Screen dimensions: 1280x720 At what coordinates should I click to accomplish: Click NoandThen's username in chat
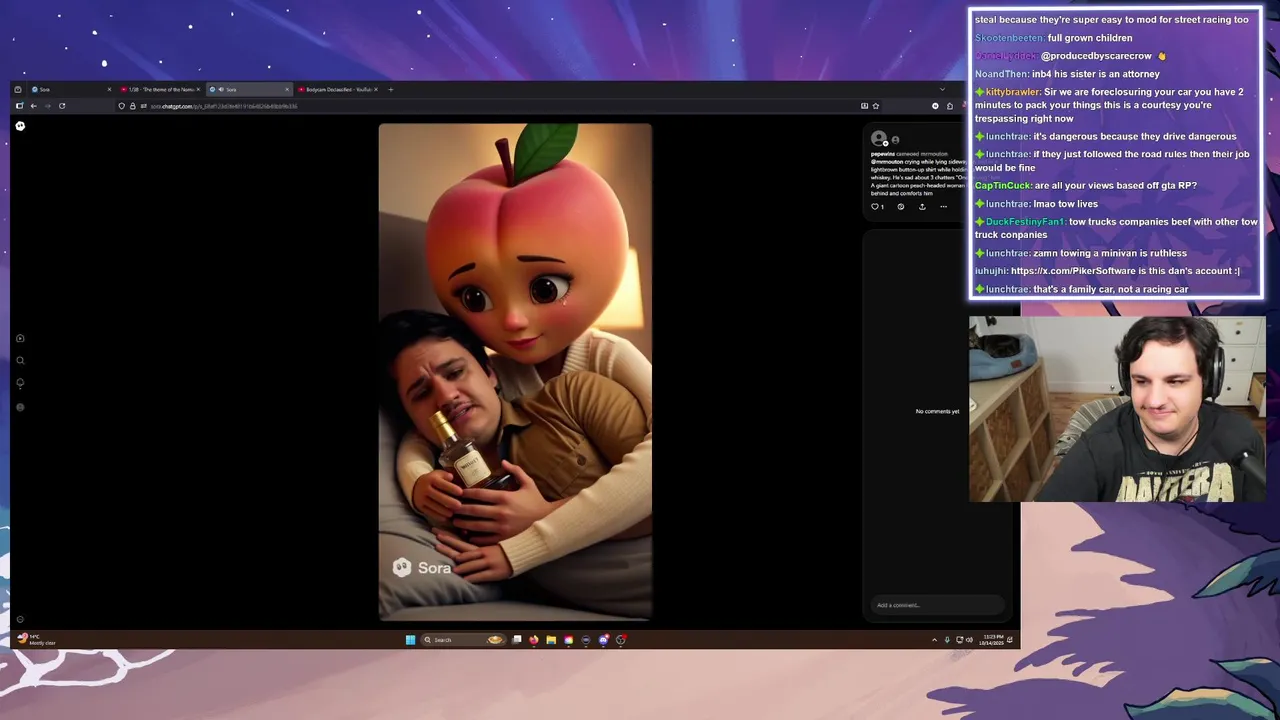pos(1001,74)
